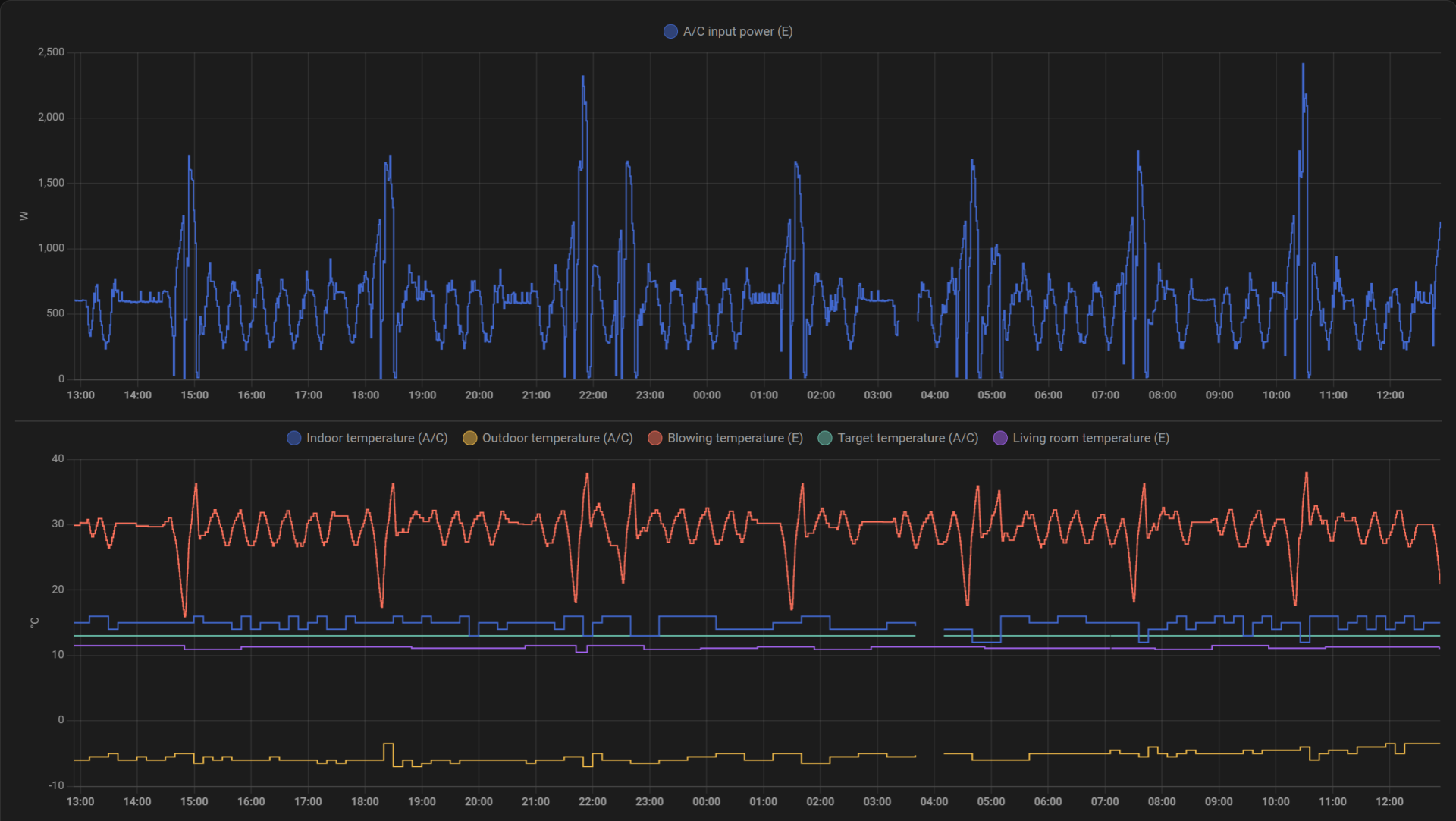Screen dimensions: 1456x821
Task: Click the 40 label on the temperature y-axis
Action: [58, 458]
